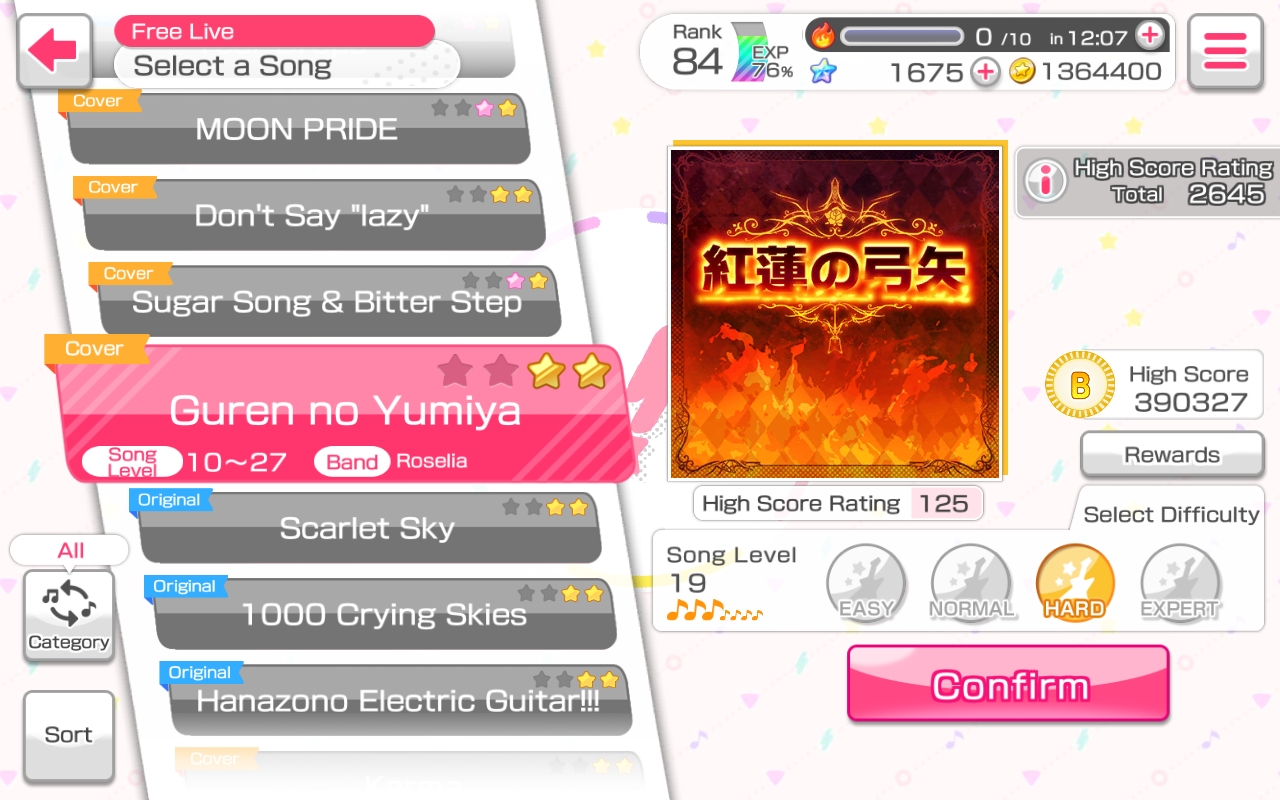Image resolution: width=1280 pixels, height=800 pixels.
Task: Click the plus icon beside live boosts timer
Action: (1151, 36)
